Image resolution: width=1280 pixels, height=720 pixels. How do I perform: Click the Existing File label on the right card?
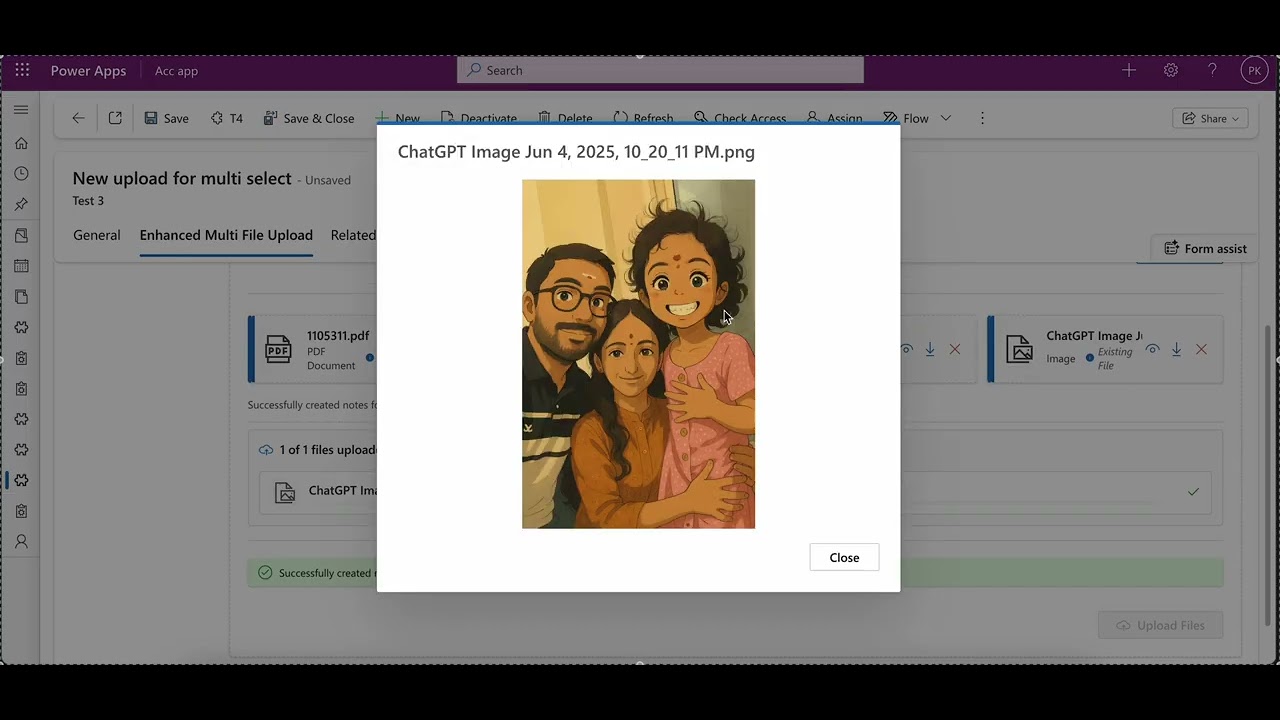pos(1115,358)
